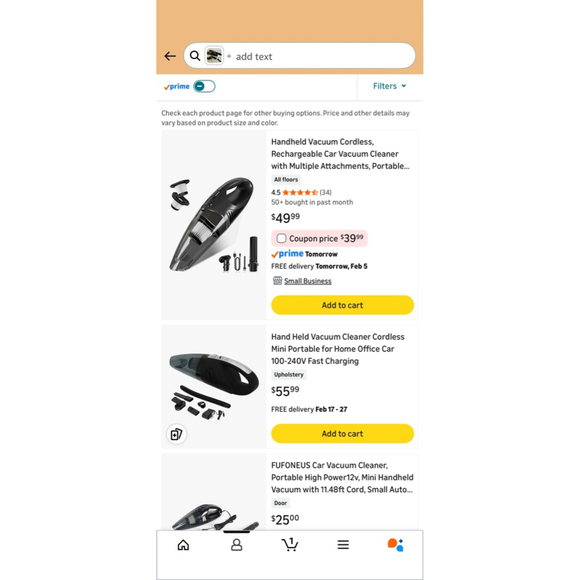Open the Home tab icon
The height and width of the screenshot is (580, 580).
183,545
